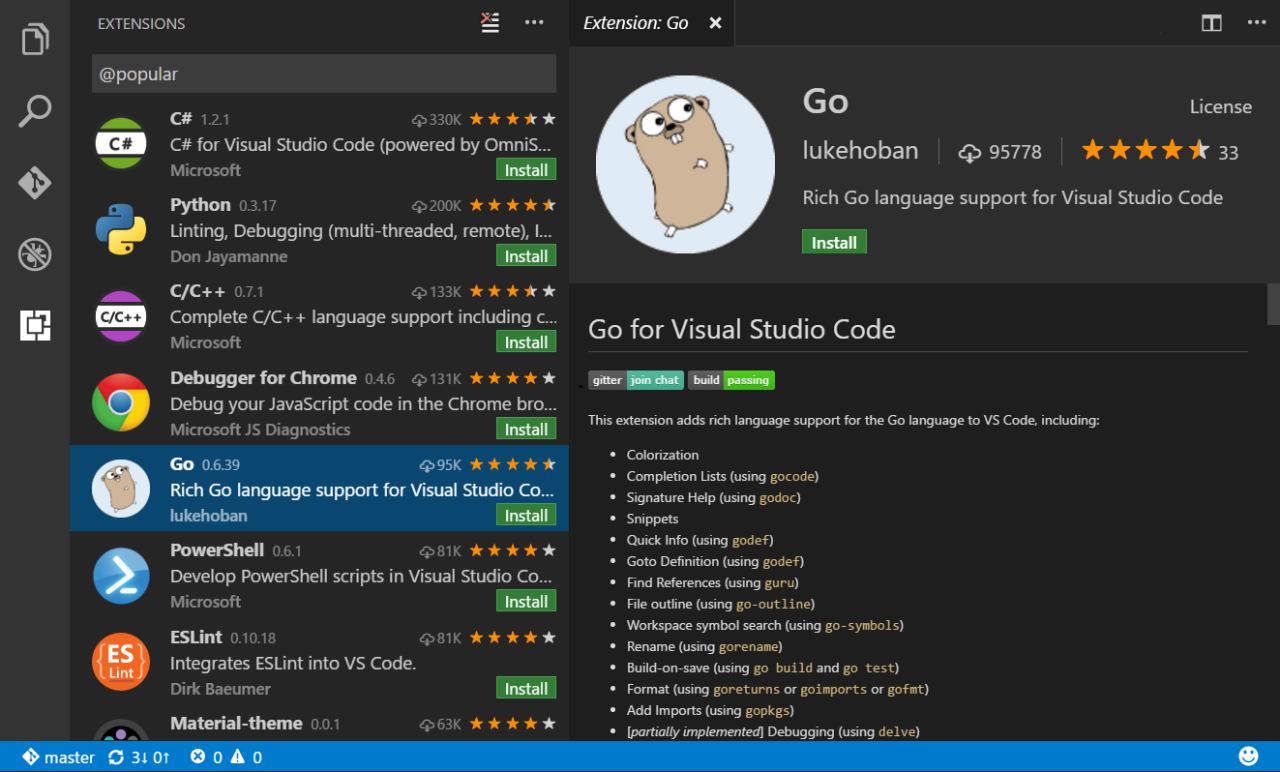
Task: Select the C/C++ extension title
Action: pyautogui.click(x=198, y=291)
